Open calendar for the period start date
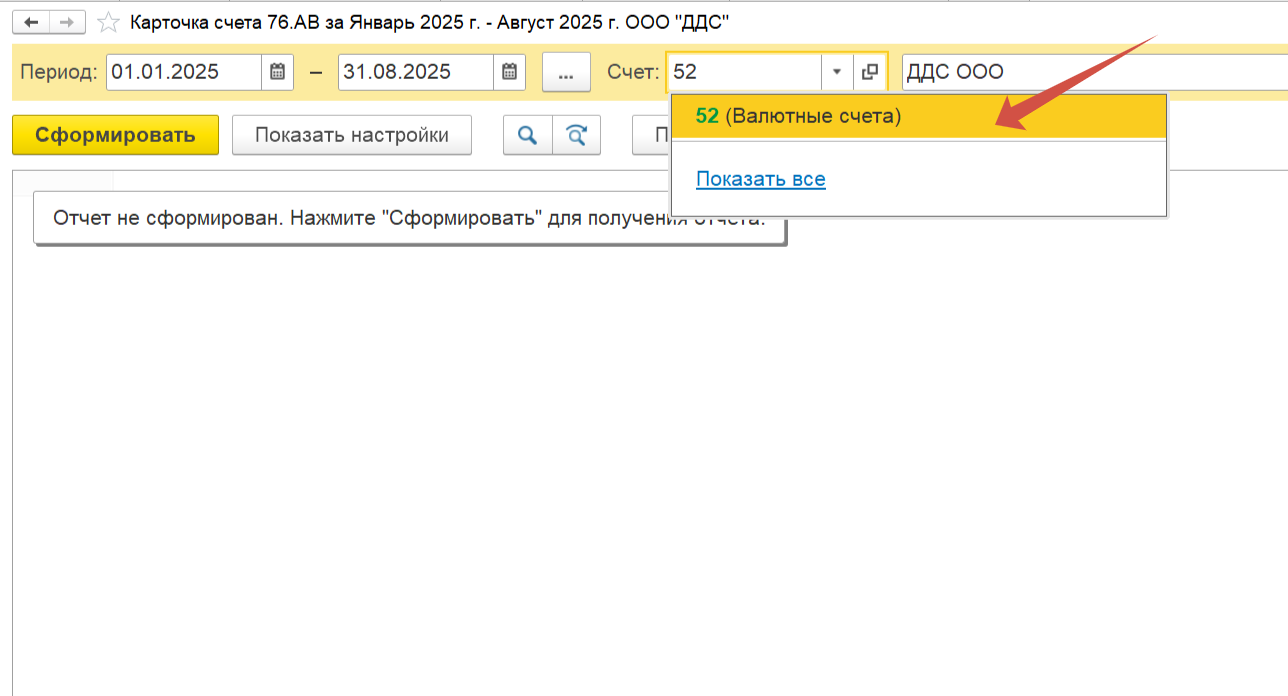Screen dimensions: 1288x696 pos(277,72)
